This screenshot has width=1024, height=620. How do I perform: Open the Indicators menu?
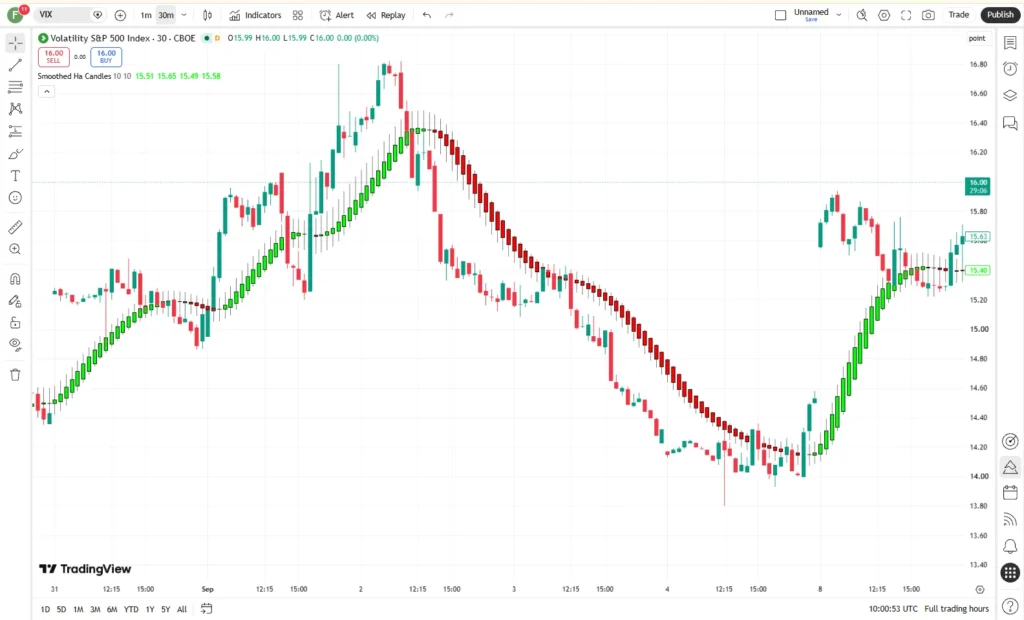click(x=255, y=15)
